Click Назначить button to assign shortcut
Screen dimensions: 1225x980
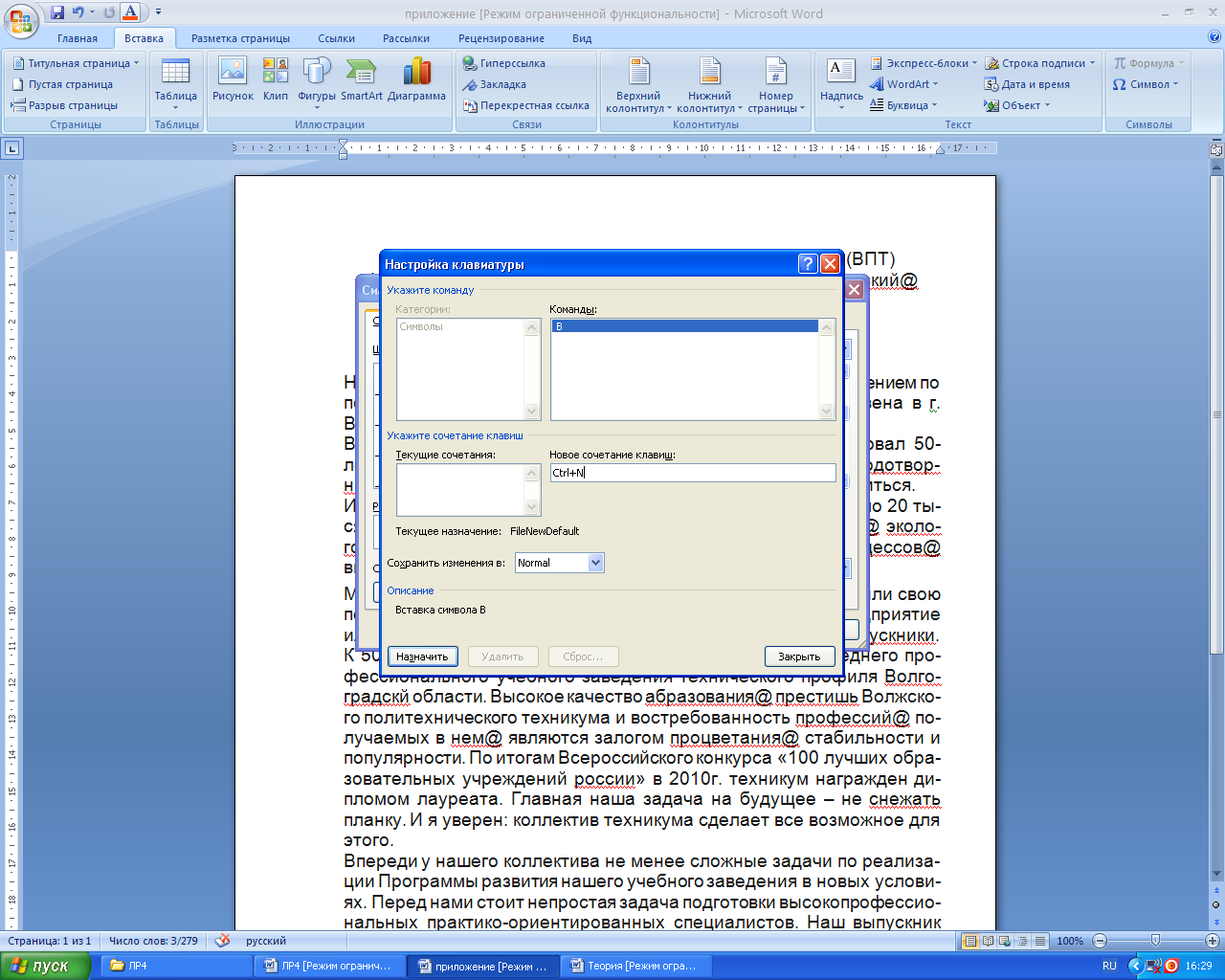(x=422, y=657)
